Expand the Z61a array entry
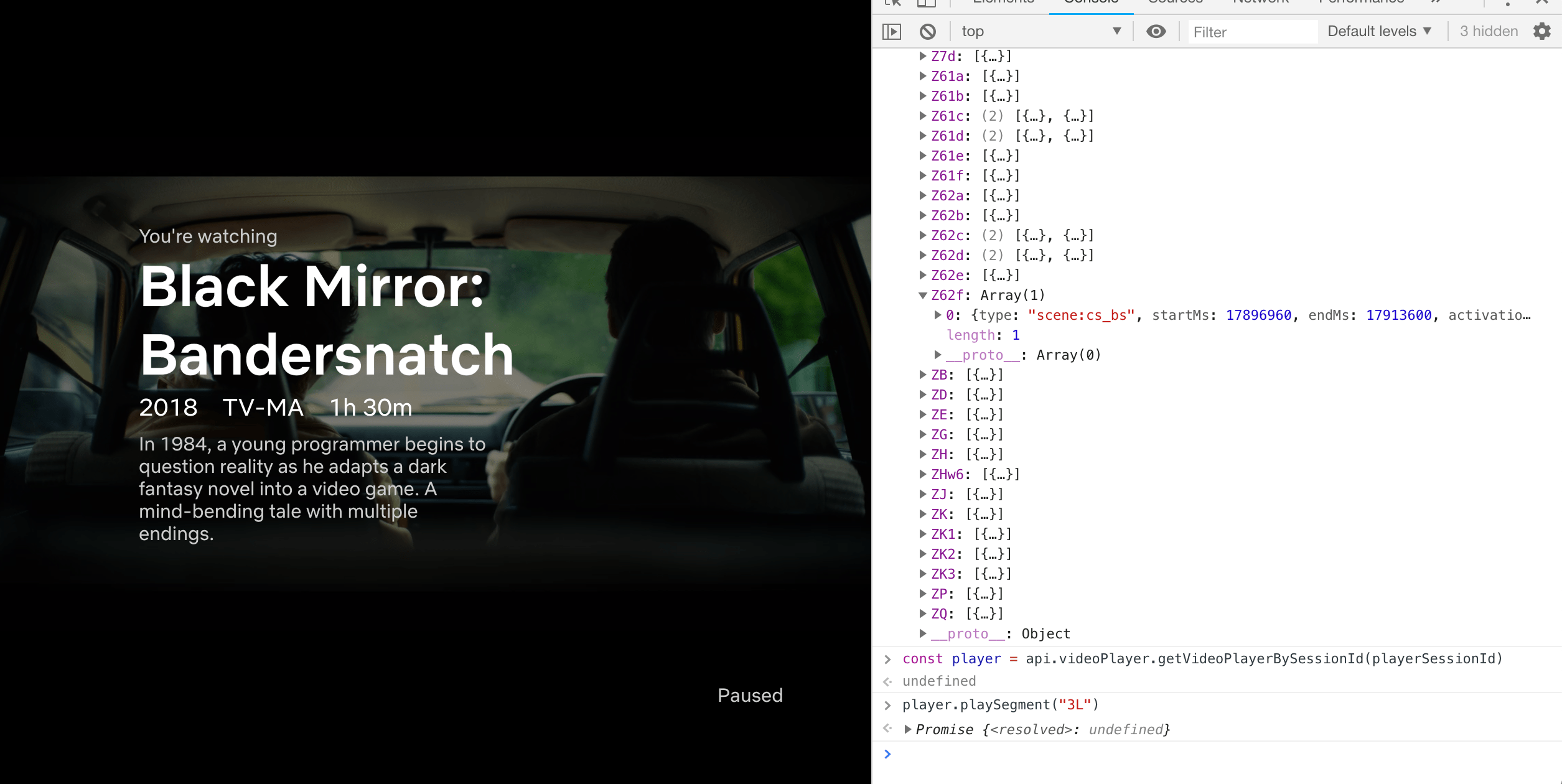 coord(923,76)
